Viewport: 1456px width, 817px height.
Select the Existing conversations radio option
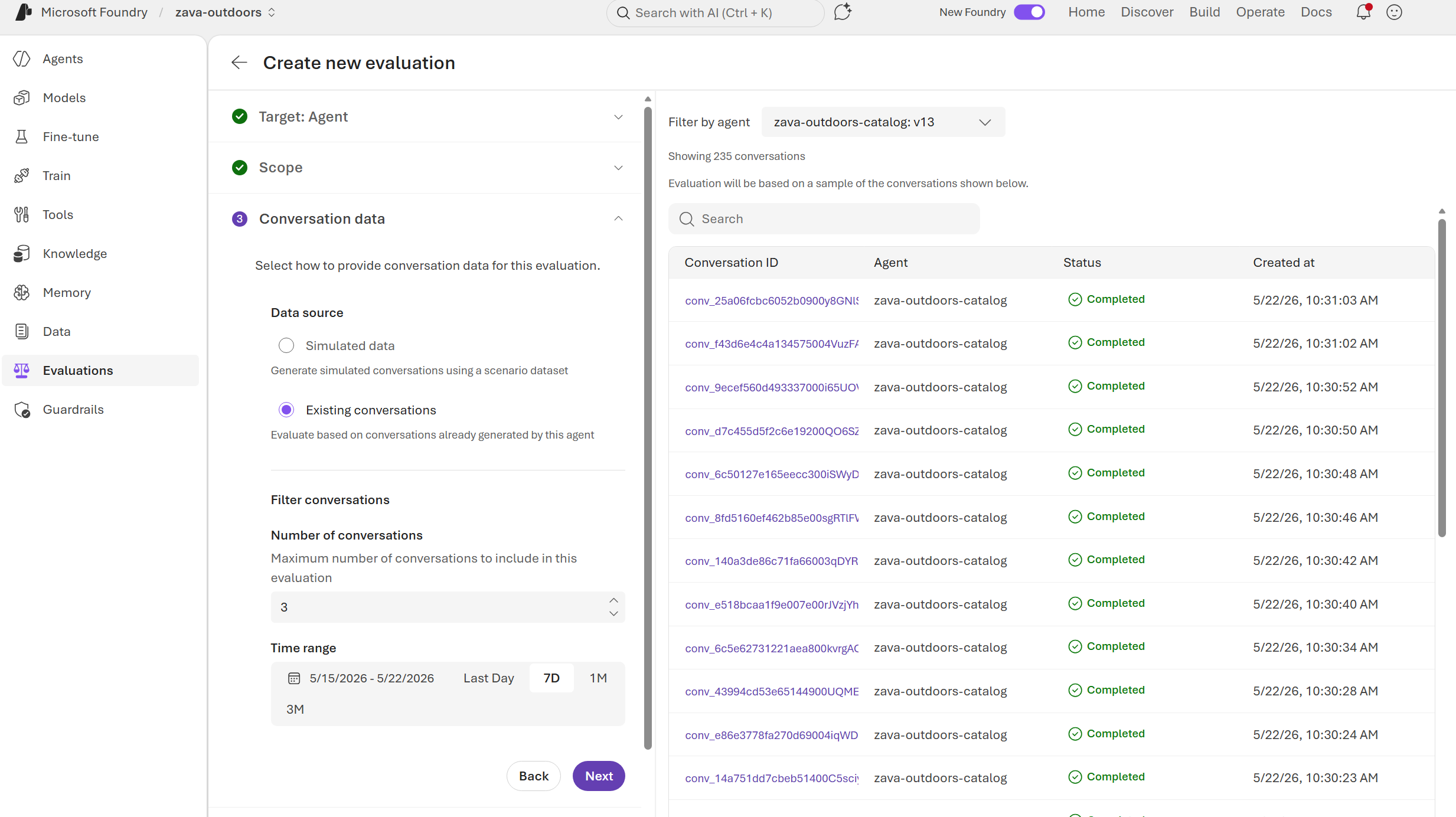(x=286, y=410)
